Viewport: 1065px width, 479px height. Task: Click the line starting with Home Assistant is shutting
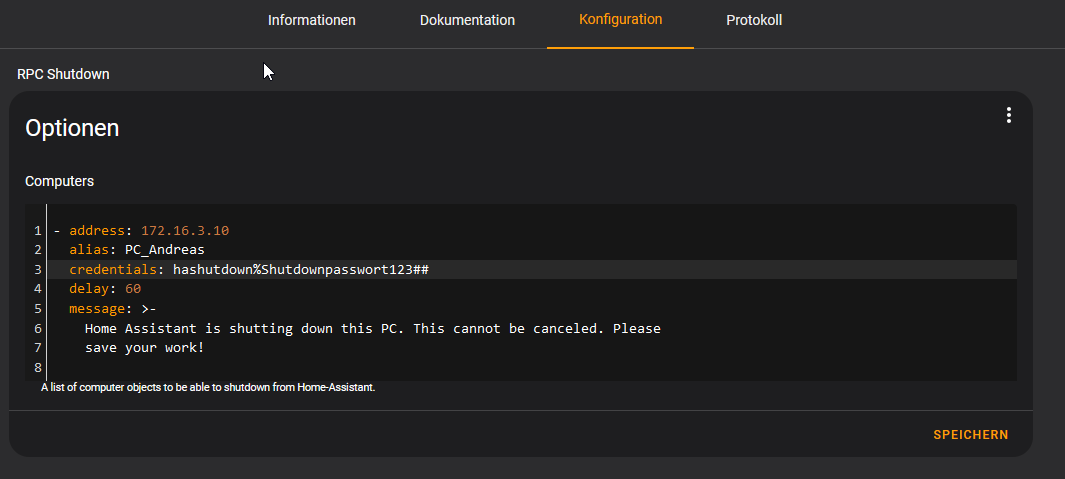(372, 328)
